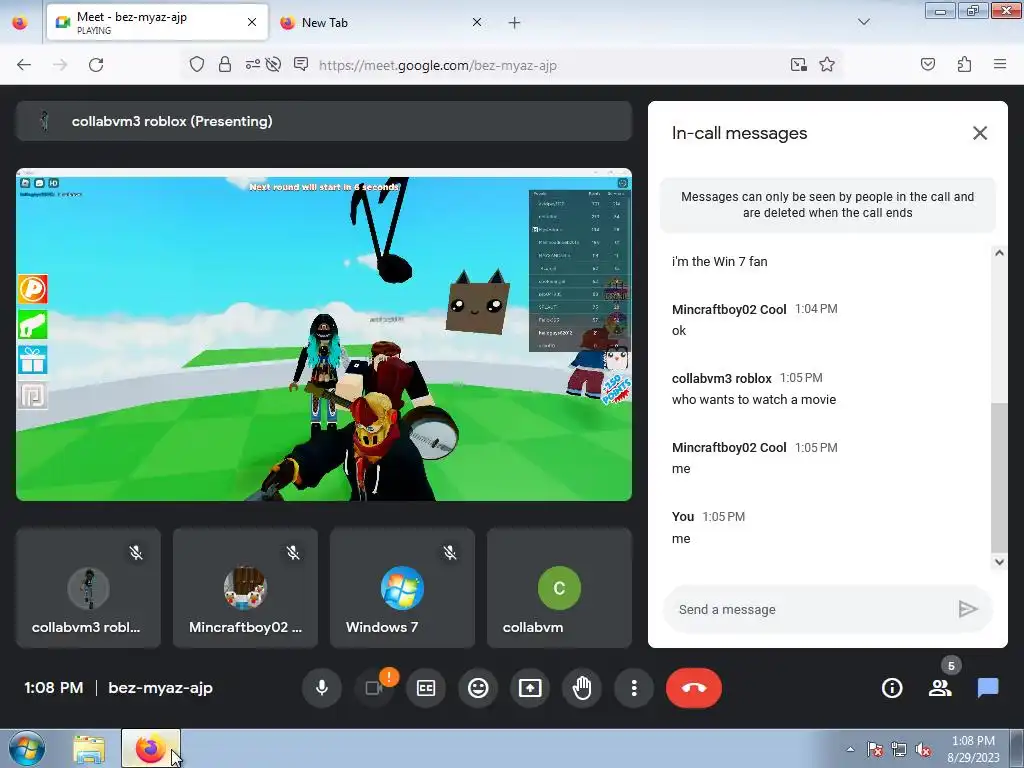Click the "who wants to watch a movie" message
This screenshot has height=768, width=1024.
(x=754, y=400)
